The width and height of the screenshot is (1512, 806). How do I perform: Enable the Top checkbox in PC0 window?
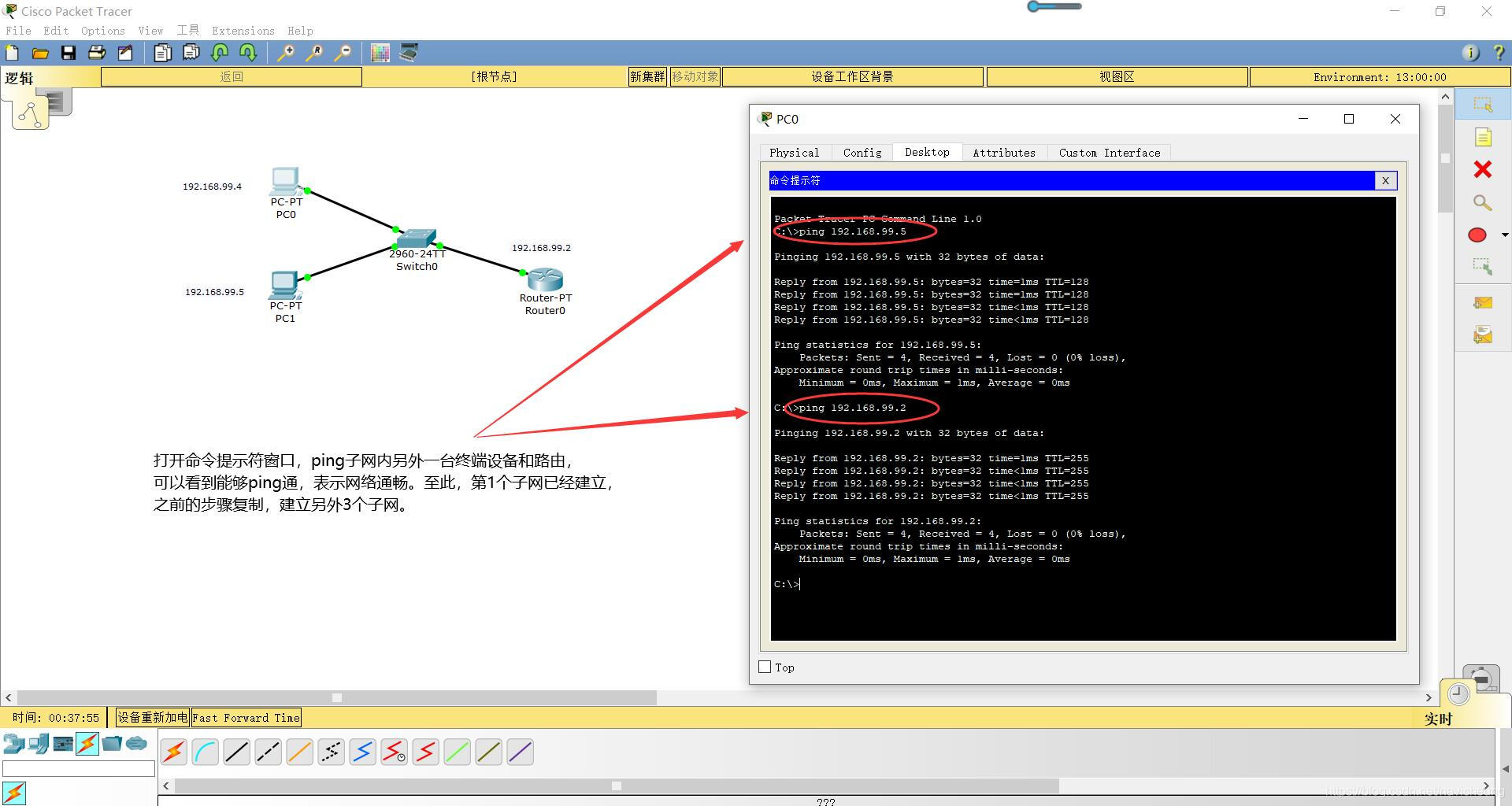click(x=765, y=667)
